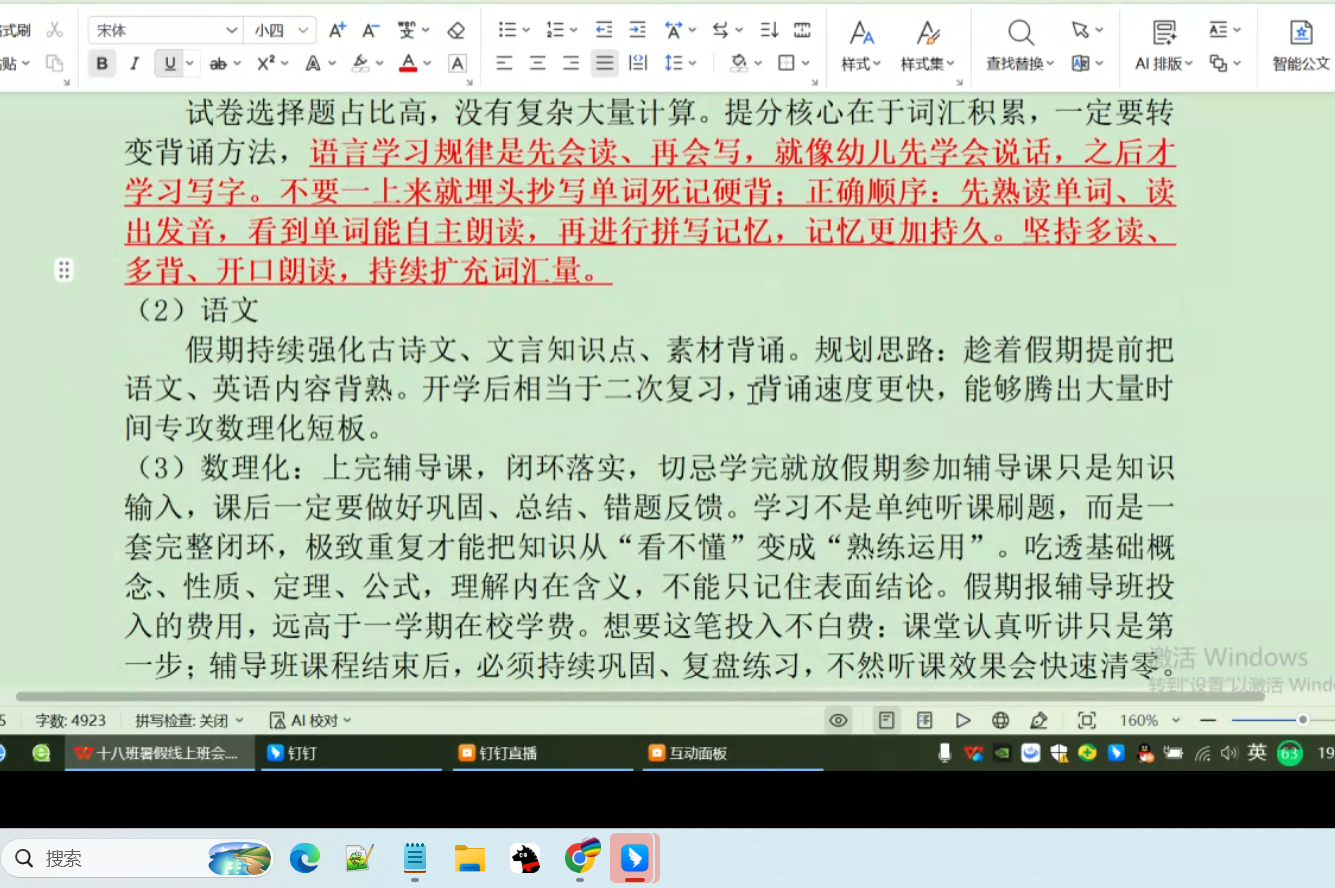
Task: Open Chrome from the taskbar
Action: point(581,858)
